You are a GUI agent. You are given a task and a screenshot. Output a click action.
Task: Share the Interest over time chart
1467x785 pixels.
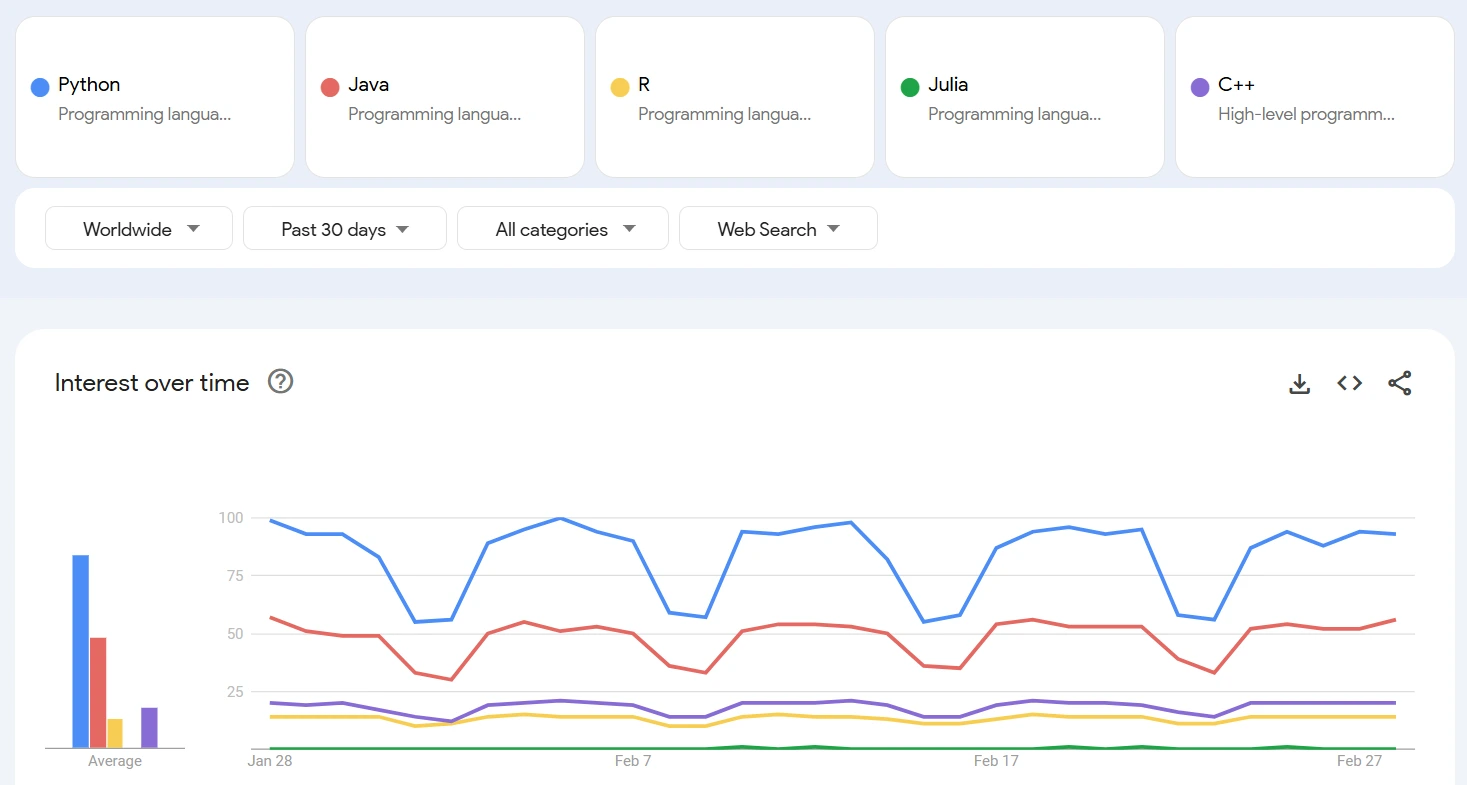click(1400, 383)
